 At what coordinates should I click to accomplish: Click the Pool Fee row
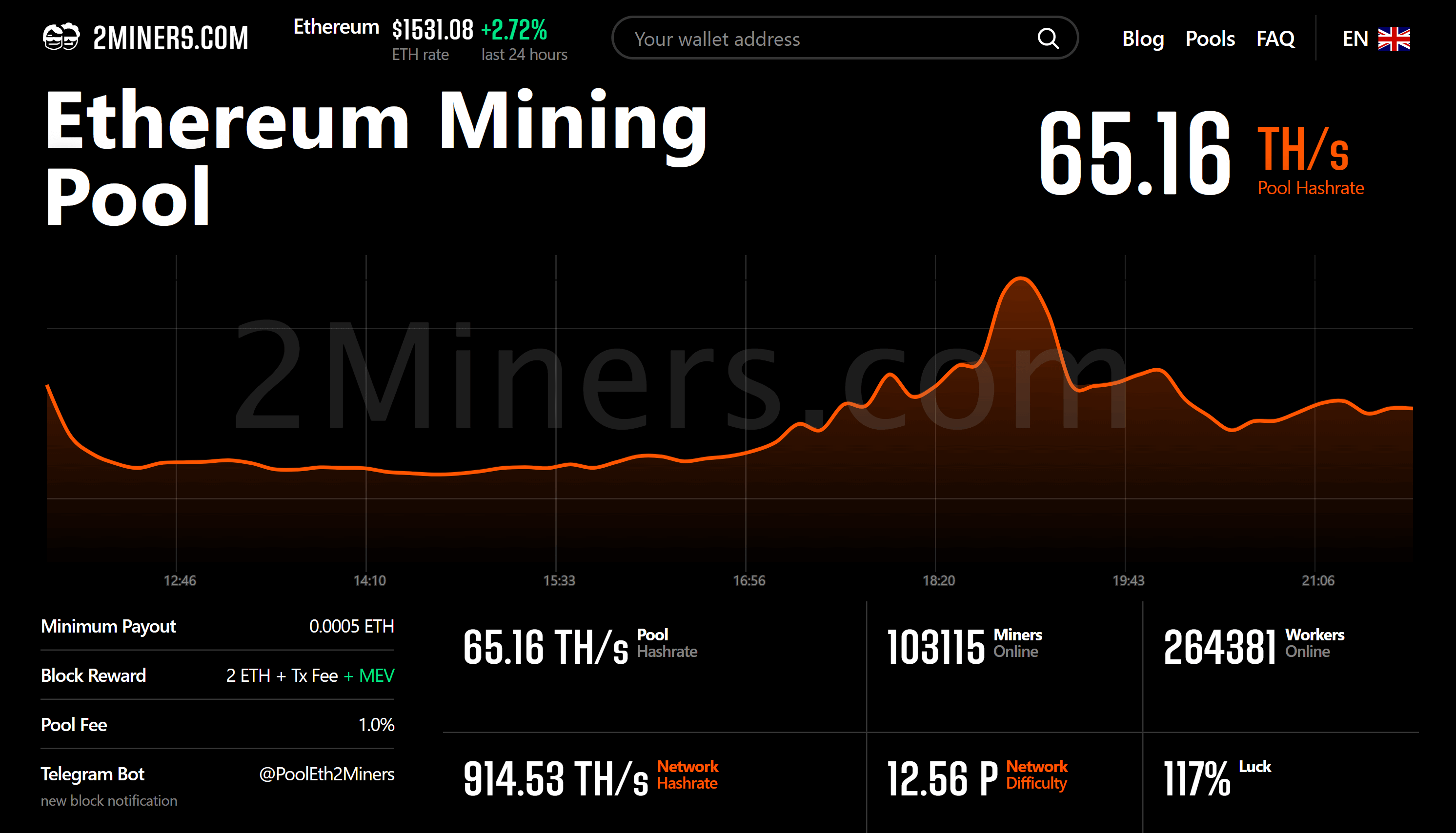[217, 724]
